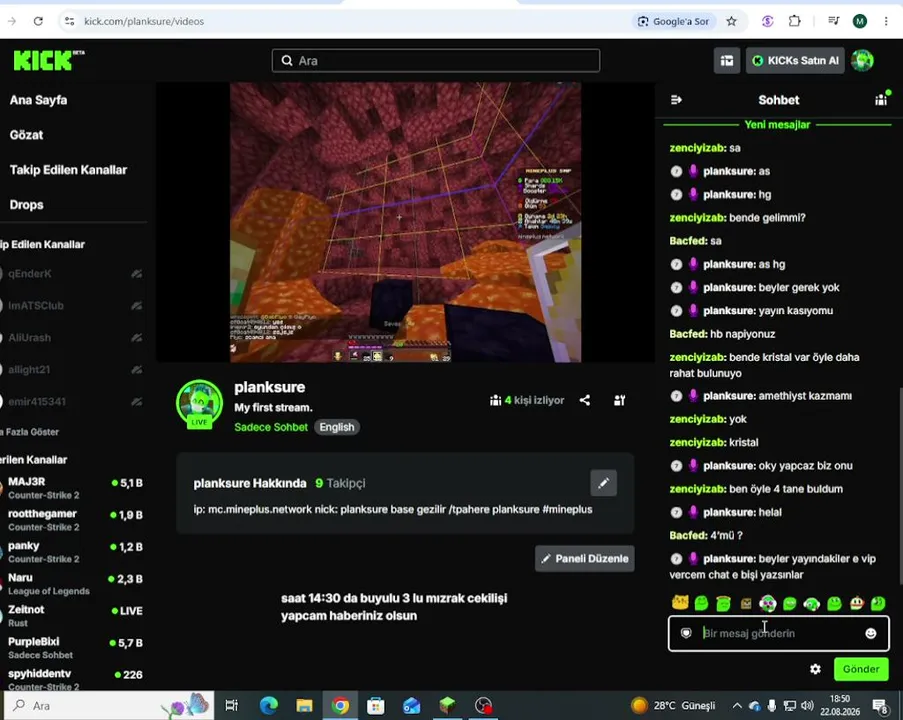Click the Gönder send button
Viewport: 903px width, 720px height.
click(x=861, y=669)
